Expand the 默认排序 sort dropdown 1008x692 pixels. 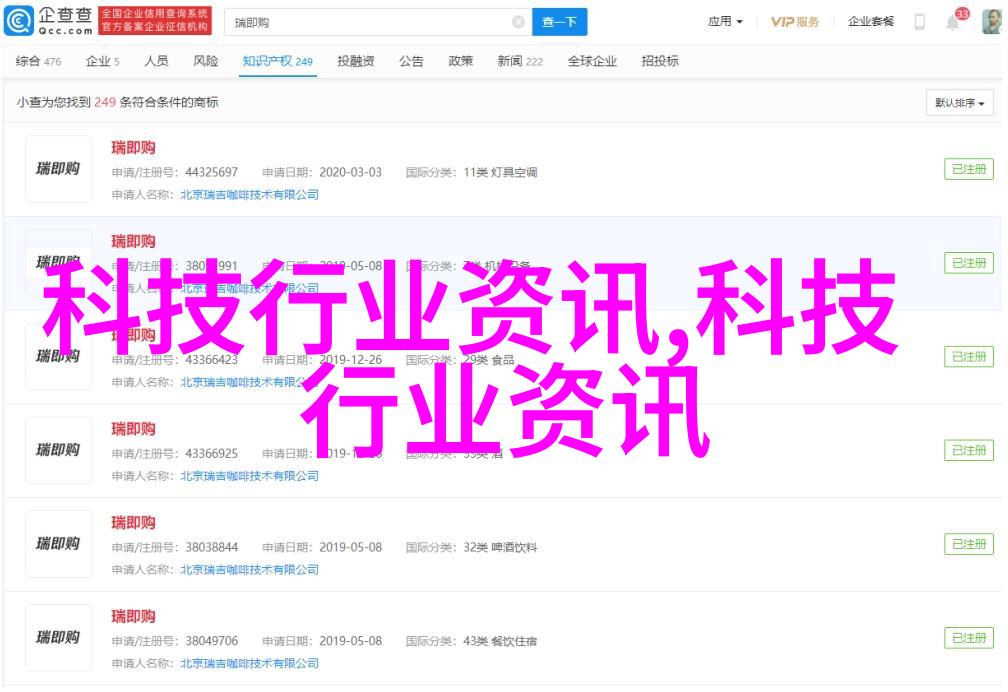[x=959, y=103]
